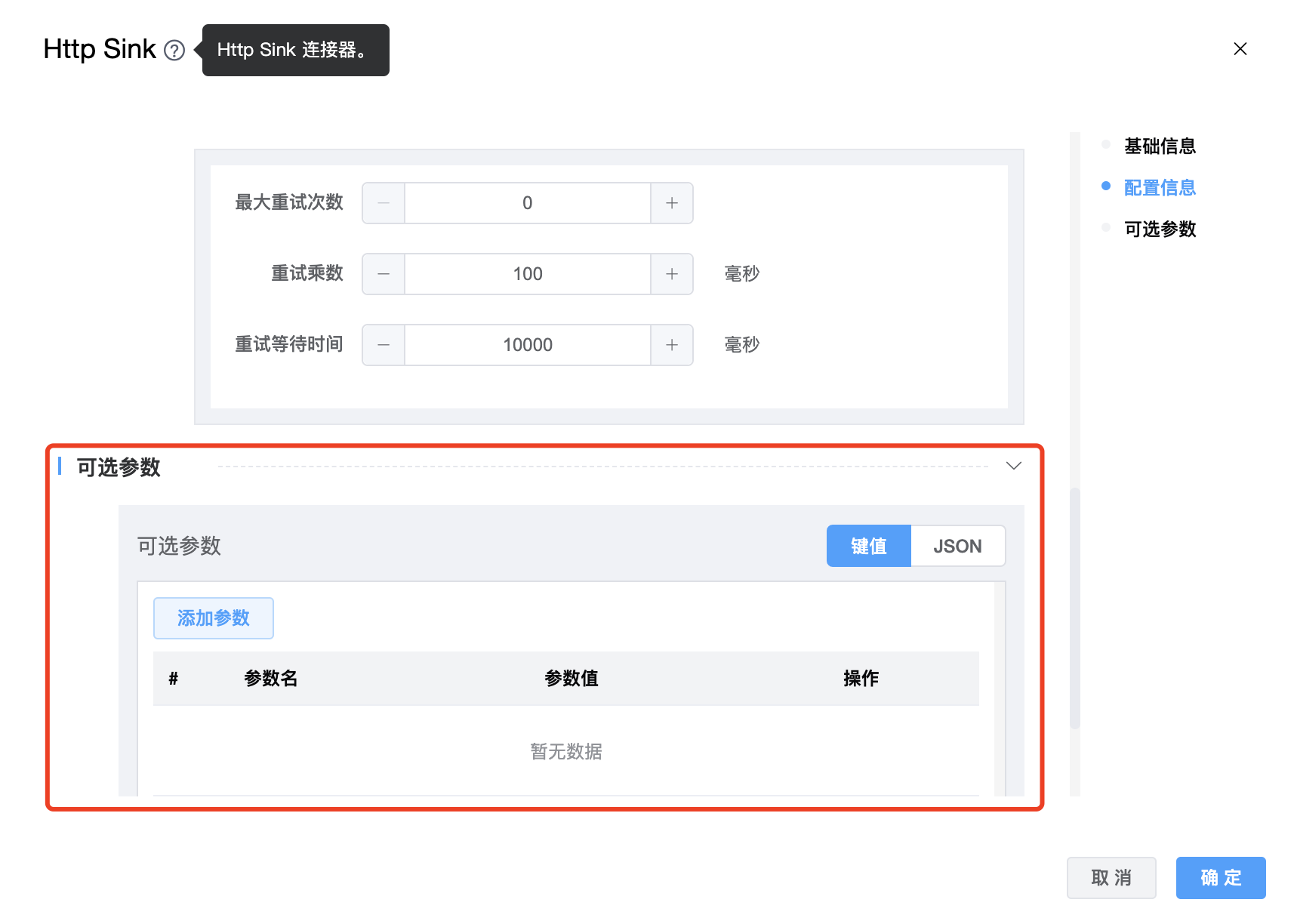
Task: Focus the 最大重试次数 input field
Action: click(x=527, y=203)
